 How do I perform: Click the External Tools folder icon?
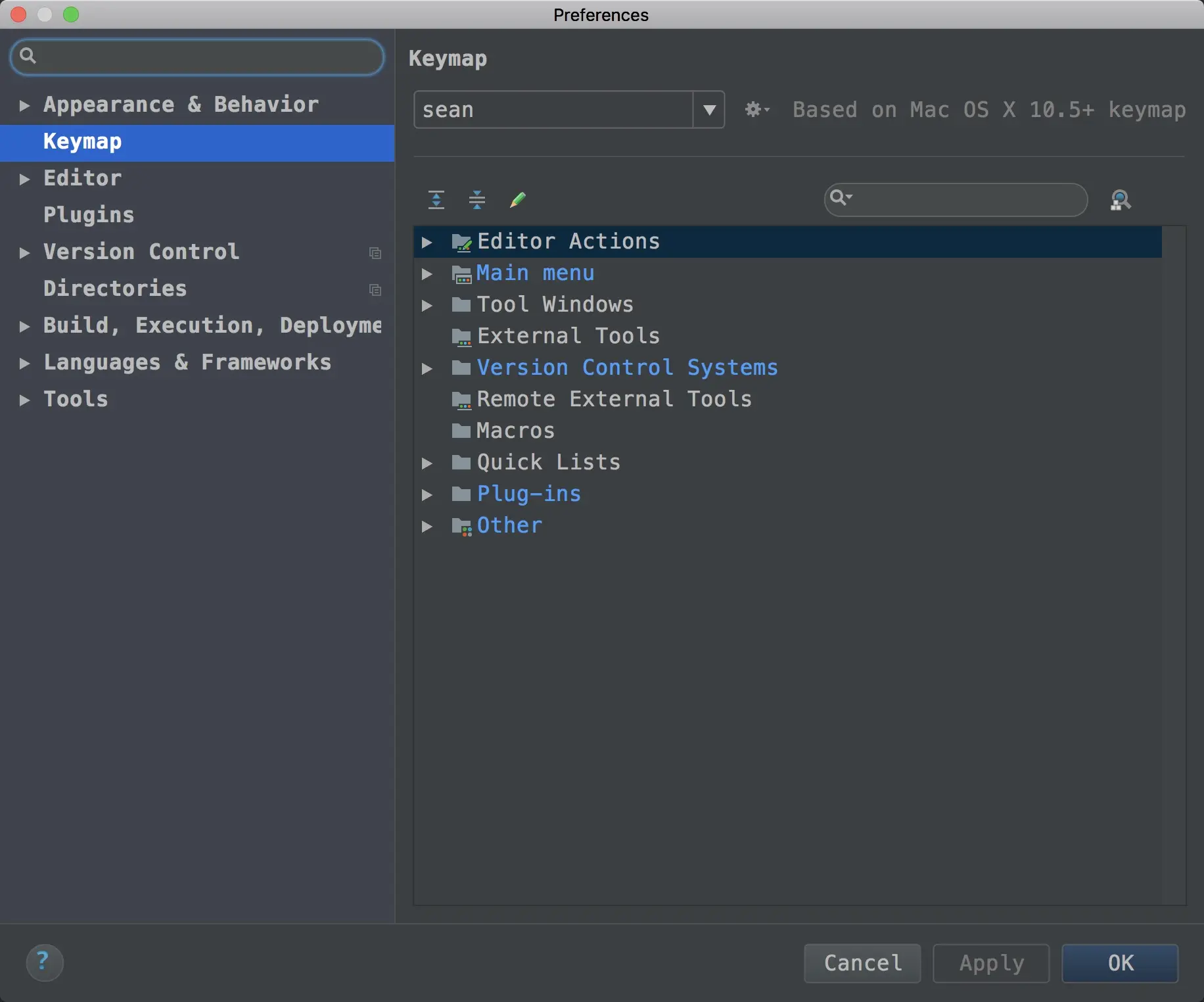461,337
